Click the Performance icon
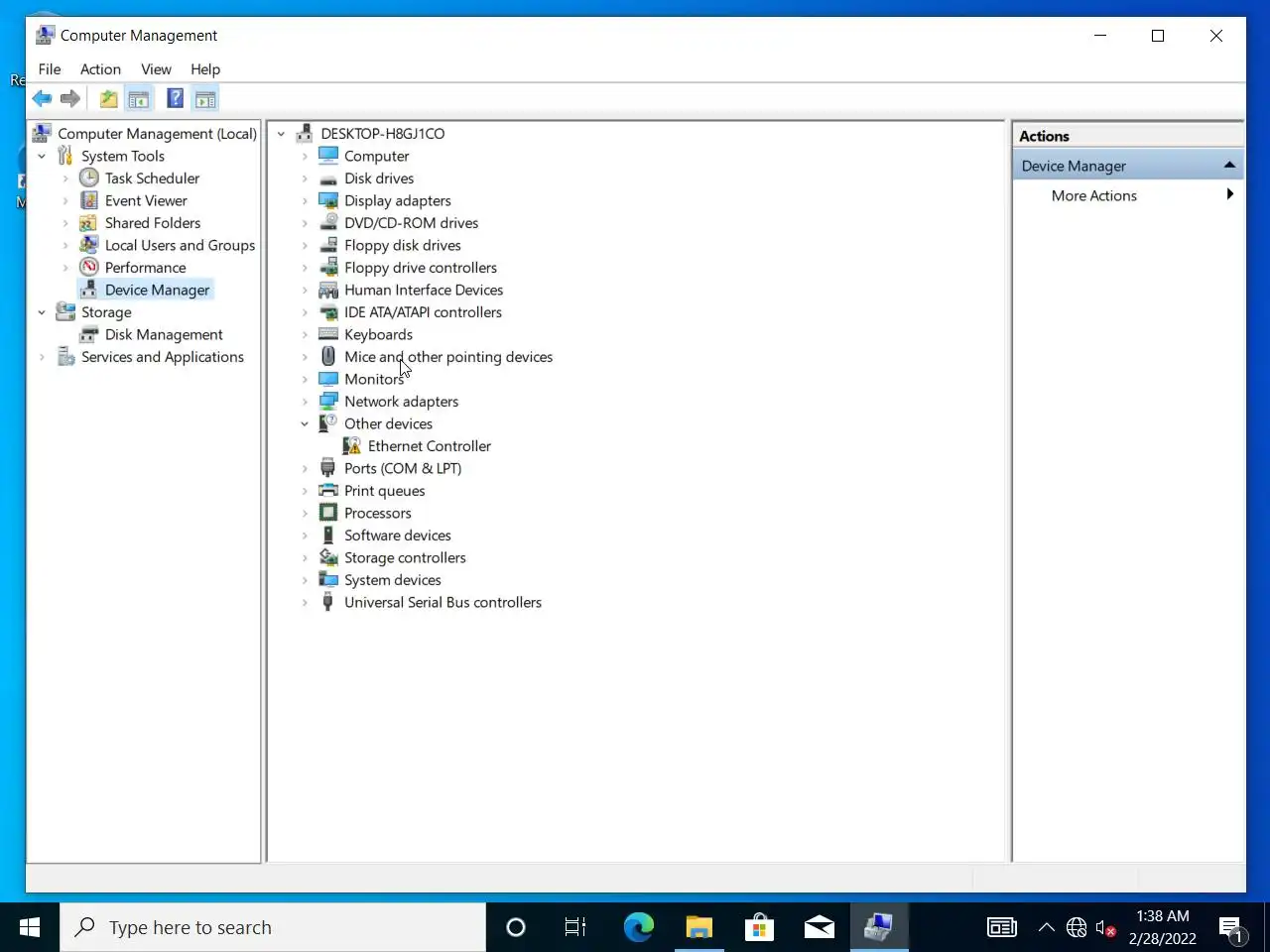The height and width of the screenshot is (952, 1270). click(89, 268)
